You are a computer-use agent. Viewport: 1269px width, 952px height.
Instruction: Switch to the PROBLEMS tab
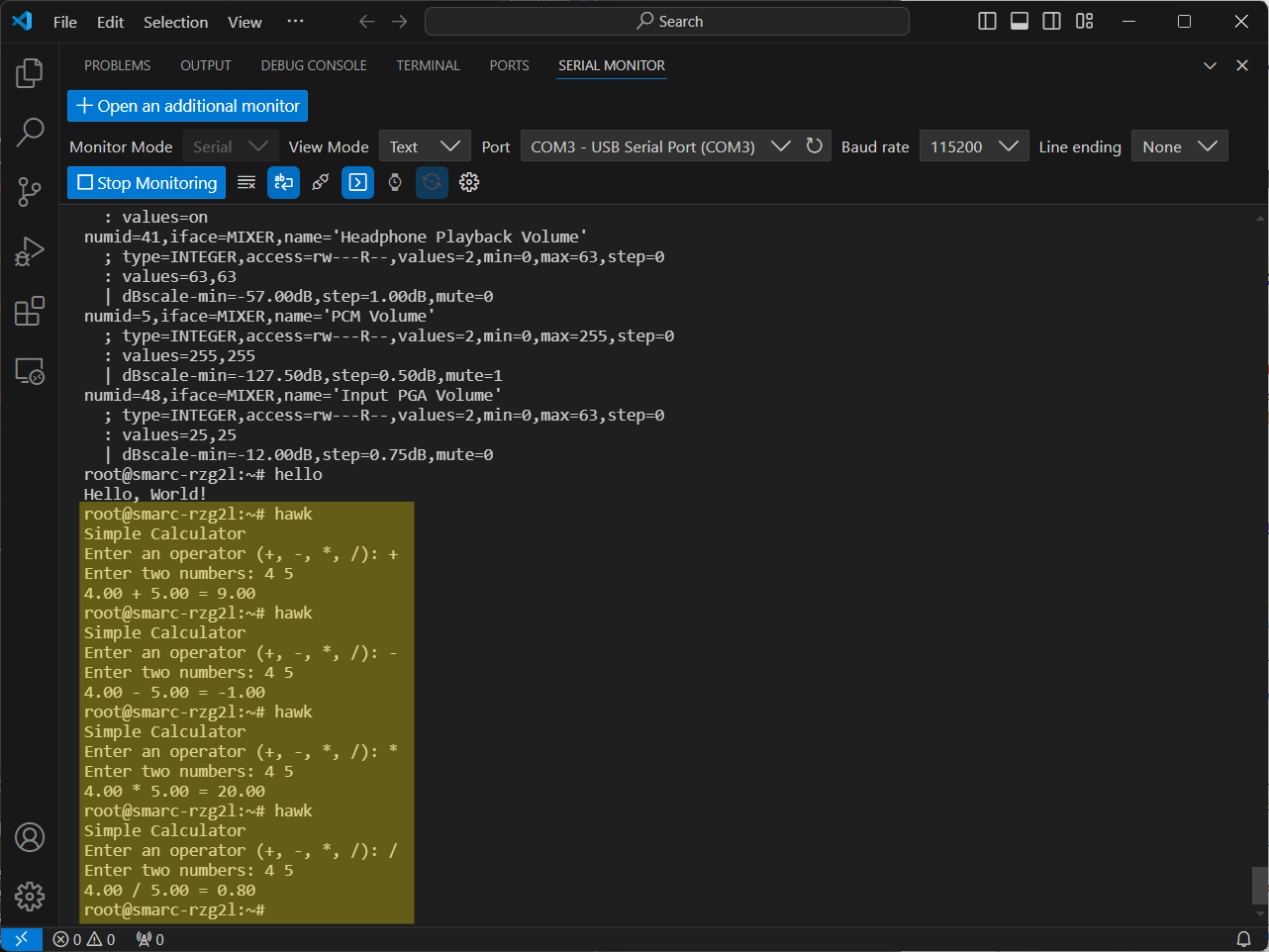[118, 65]
